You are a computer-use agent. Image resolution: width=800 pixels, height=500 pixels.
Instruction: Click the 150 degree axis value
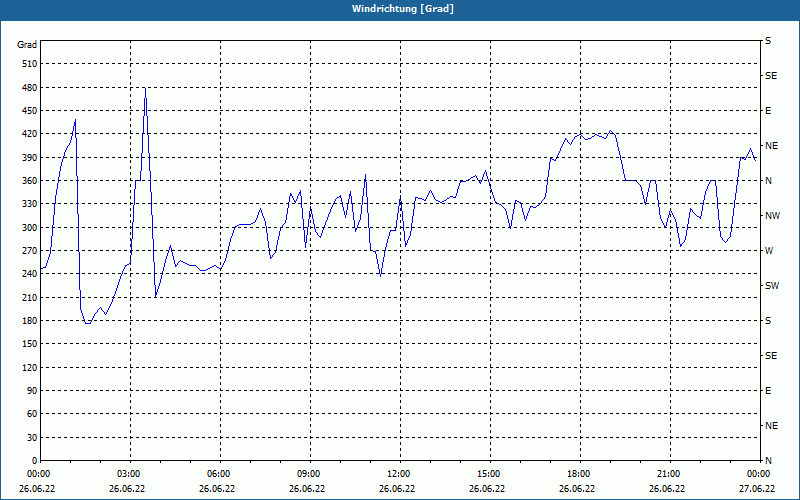pos(29,344)
